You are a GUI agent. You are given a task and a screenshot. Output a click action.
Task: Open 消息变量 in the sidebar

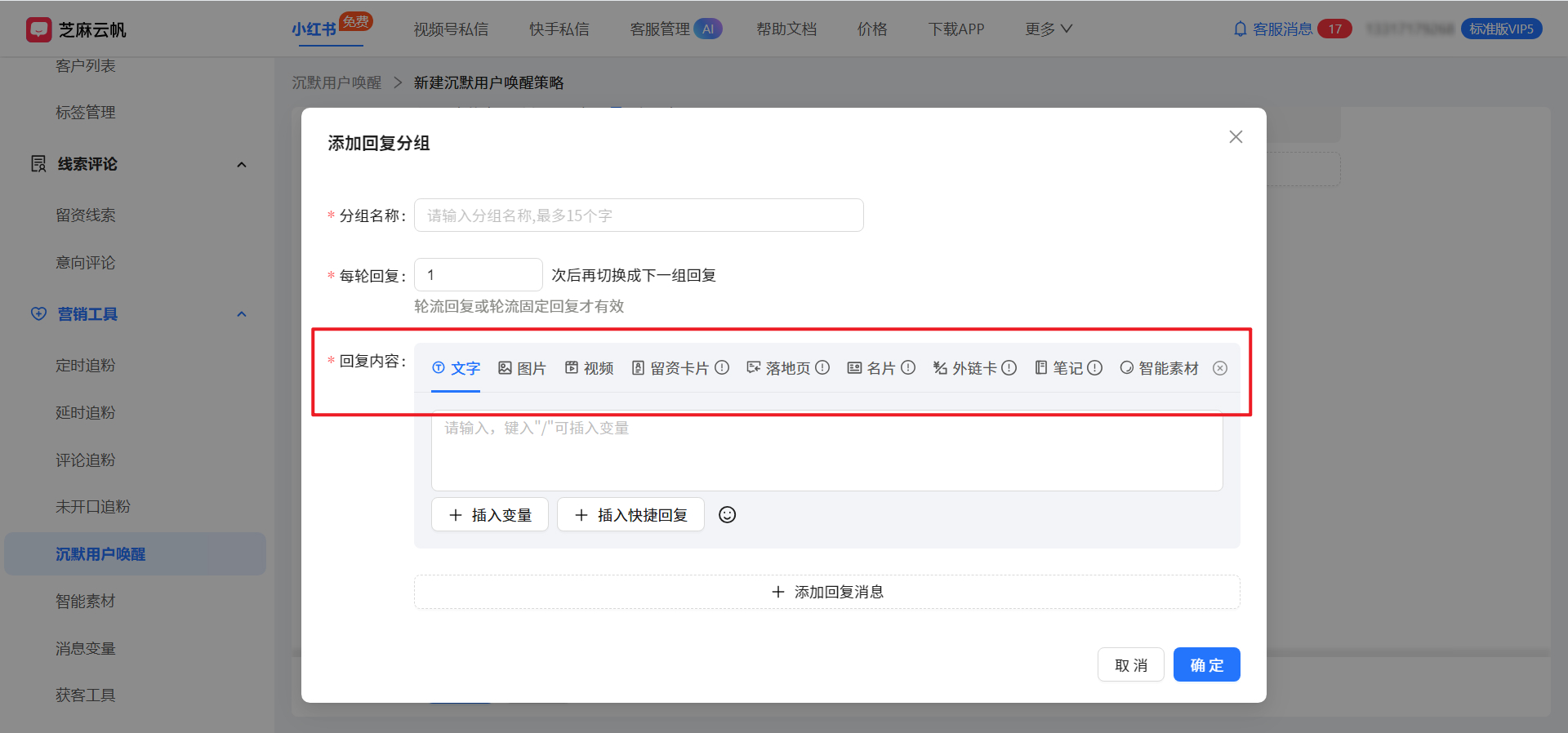point(86,649)
